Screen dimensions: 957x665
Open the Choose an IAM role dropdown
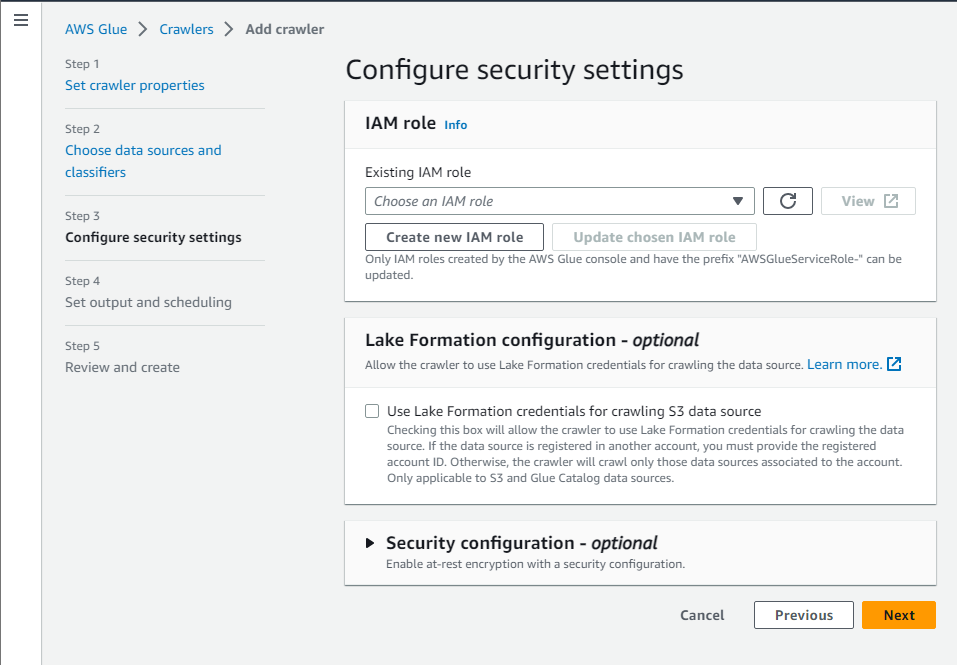tap(559, 201)
